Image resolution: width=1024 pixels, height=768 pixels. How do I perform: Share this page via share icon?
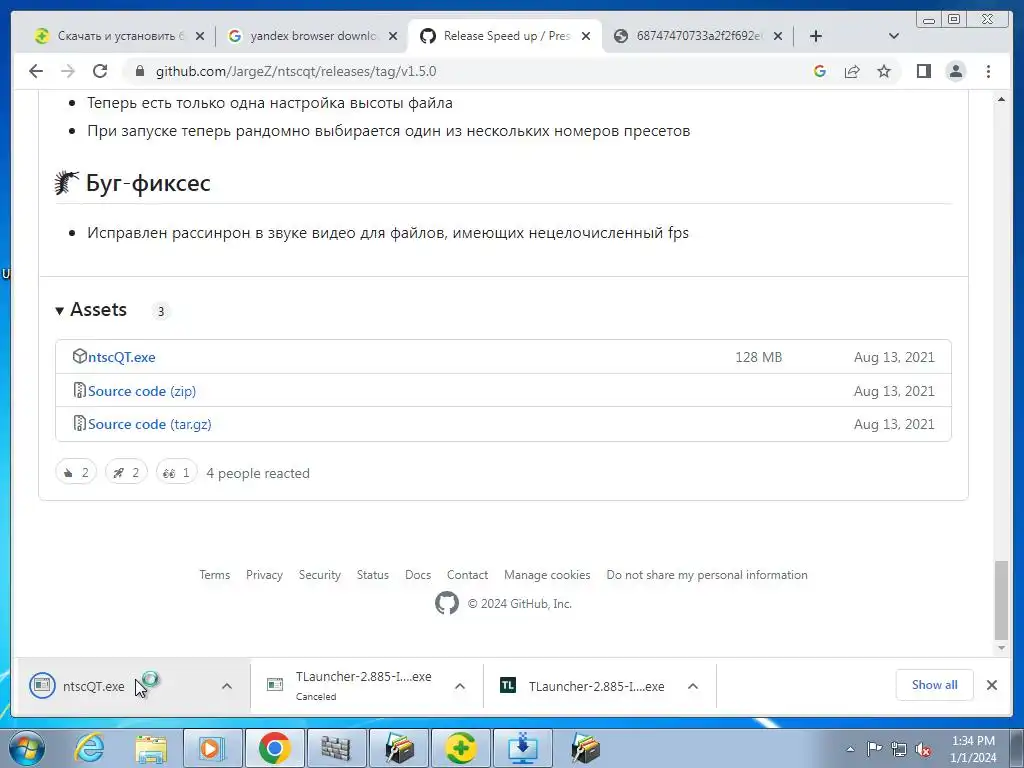(x=852, y=71)
